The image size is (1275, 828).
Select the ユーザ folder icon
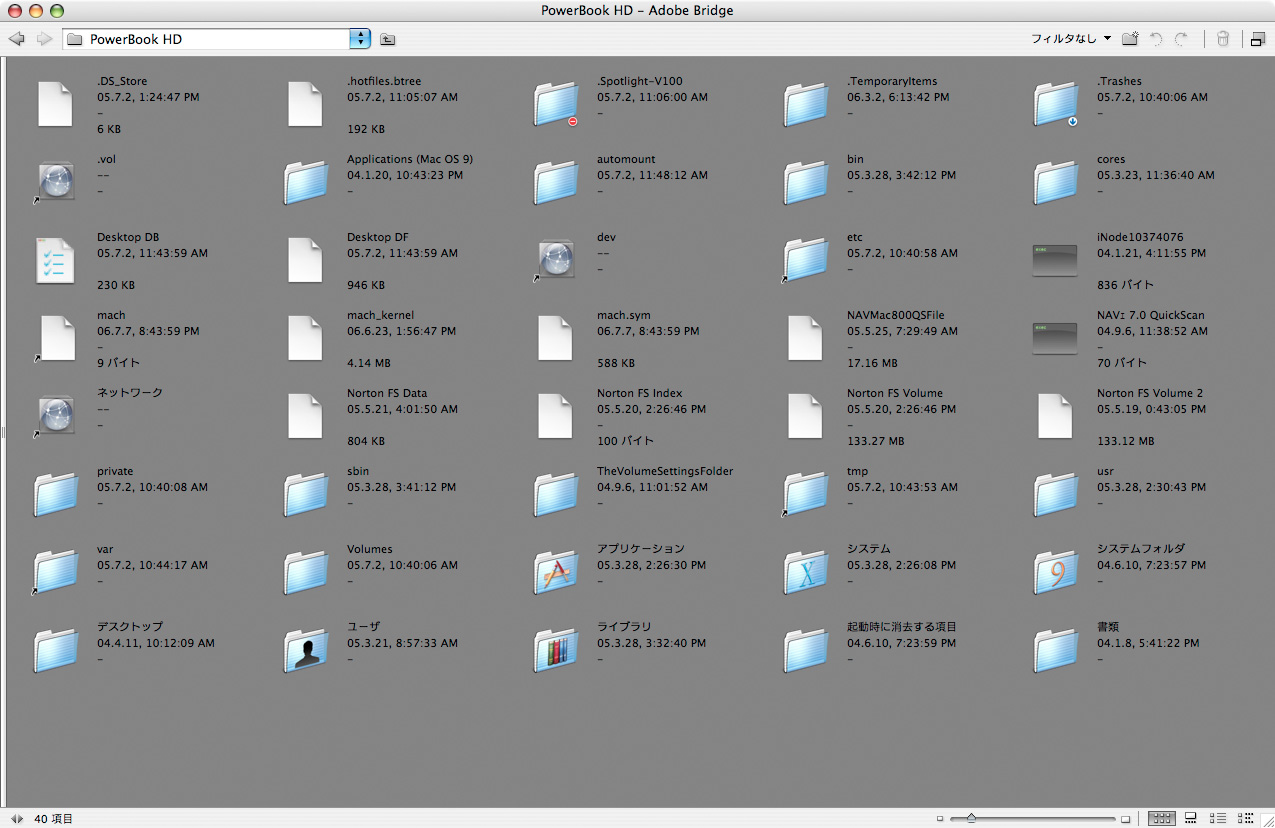[307, 650]
